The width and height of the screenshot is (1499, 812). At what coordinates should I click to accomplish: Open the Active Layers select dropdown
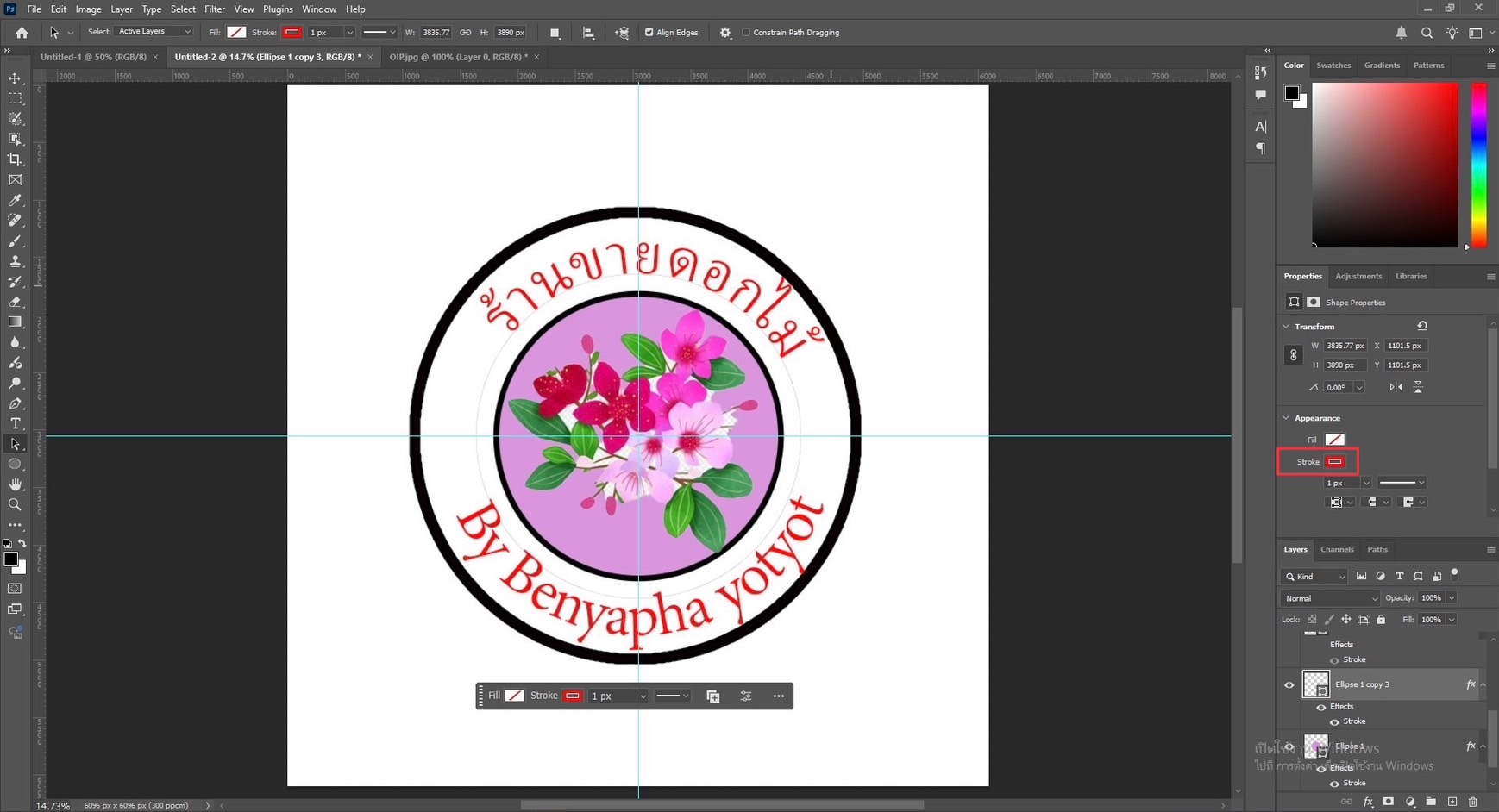point(154,32)
